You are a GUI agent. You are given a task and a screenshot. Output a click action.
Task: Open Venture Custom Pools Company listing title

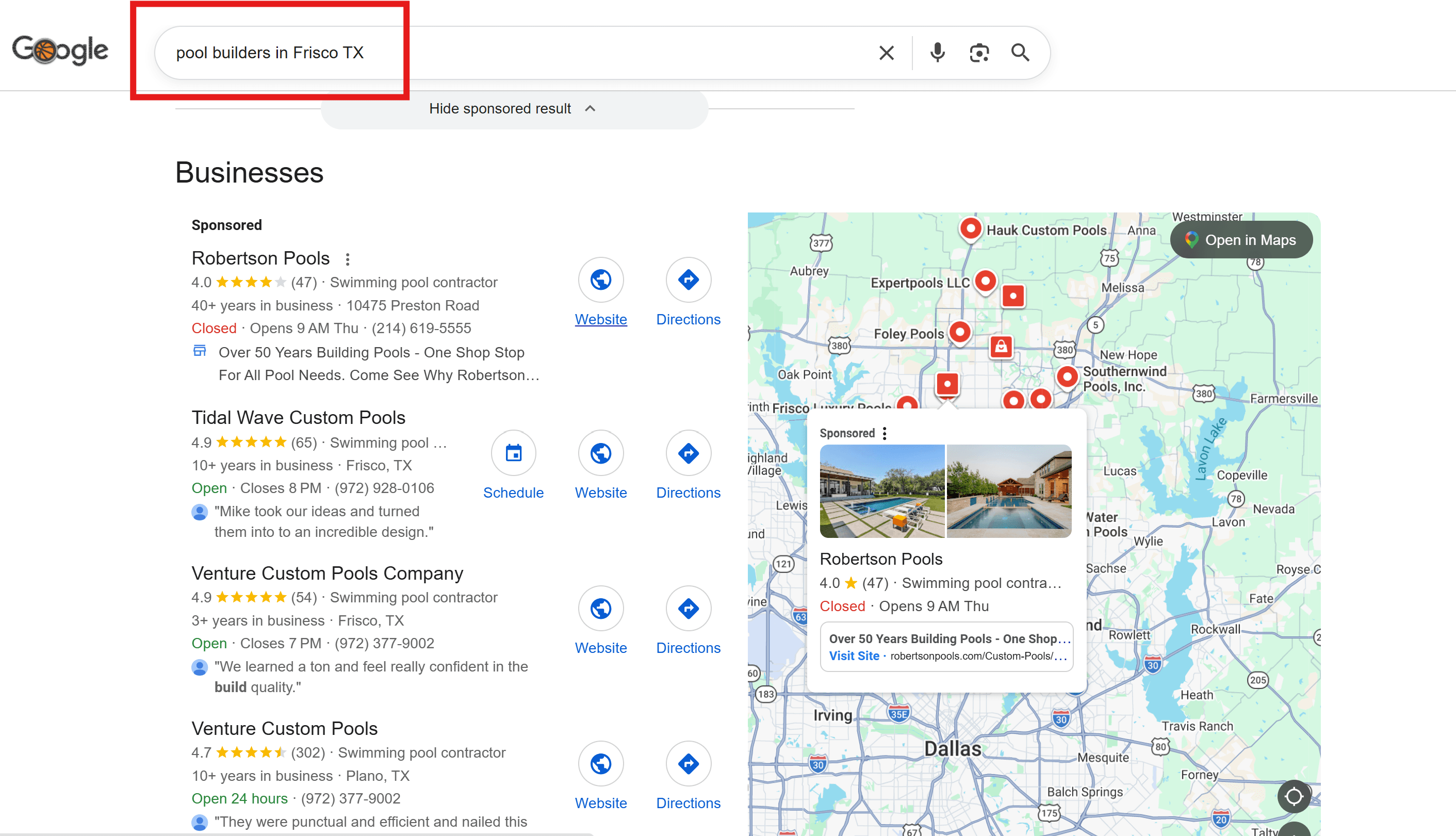coord(328,573)
